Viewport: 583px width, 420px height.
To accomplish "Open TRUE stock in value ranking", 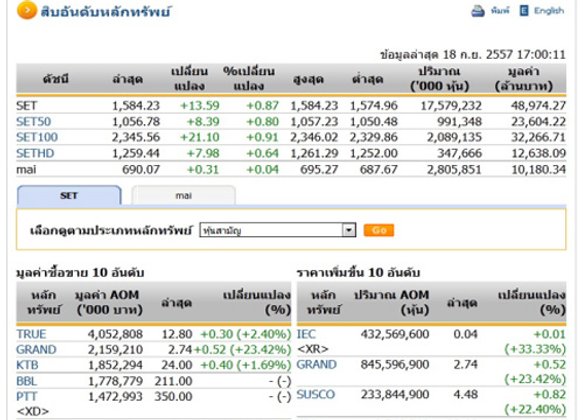I will pyautogui.click(x=31, y=334).
